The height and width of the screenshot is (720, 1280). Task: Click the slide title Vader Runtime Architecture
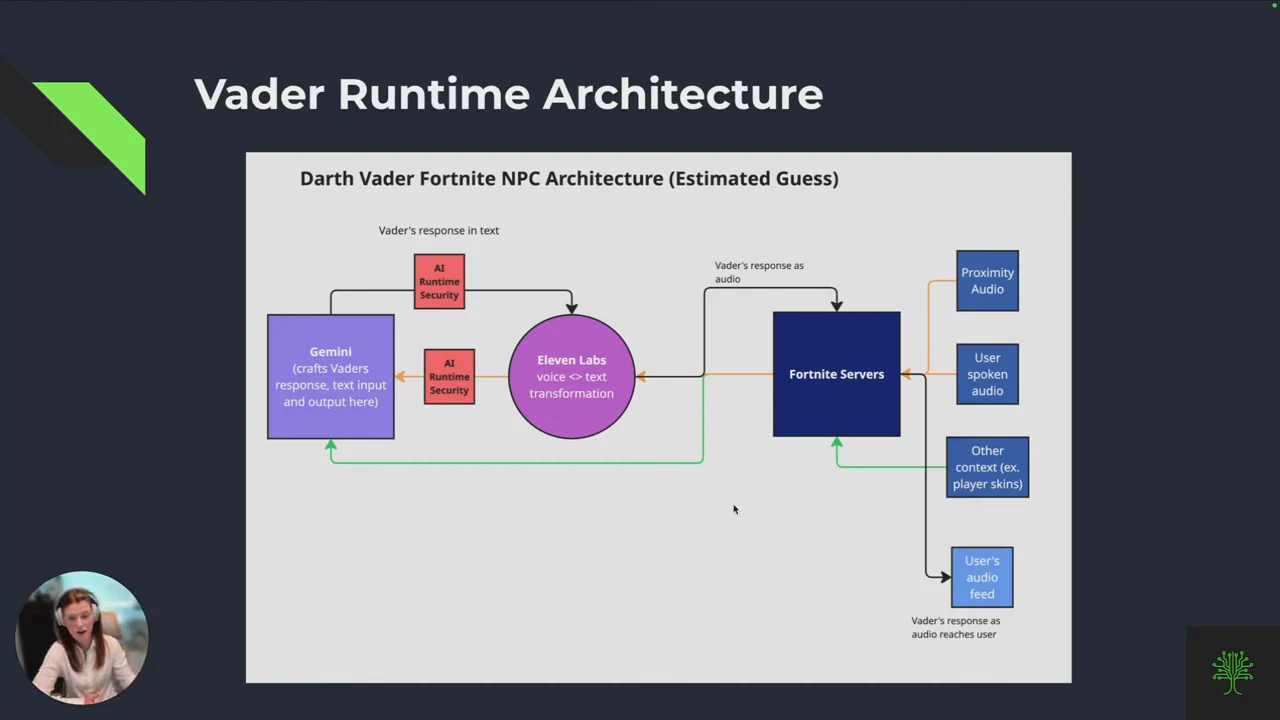click(508, 94)
